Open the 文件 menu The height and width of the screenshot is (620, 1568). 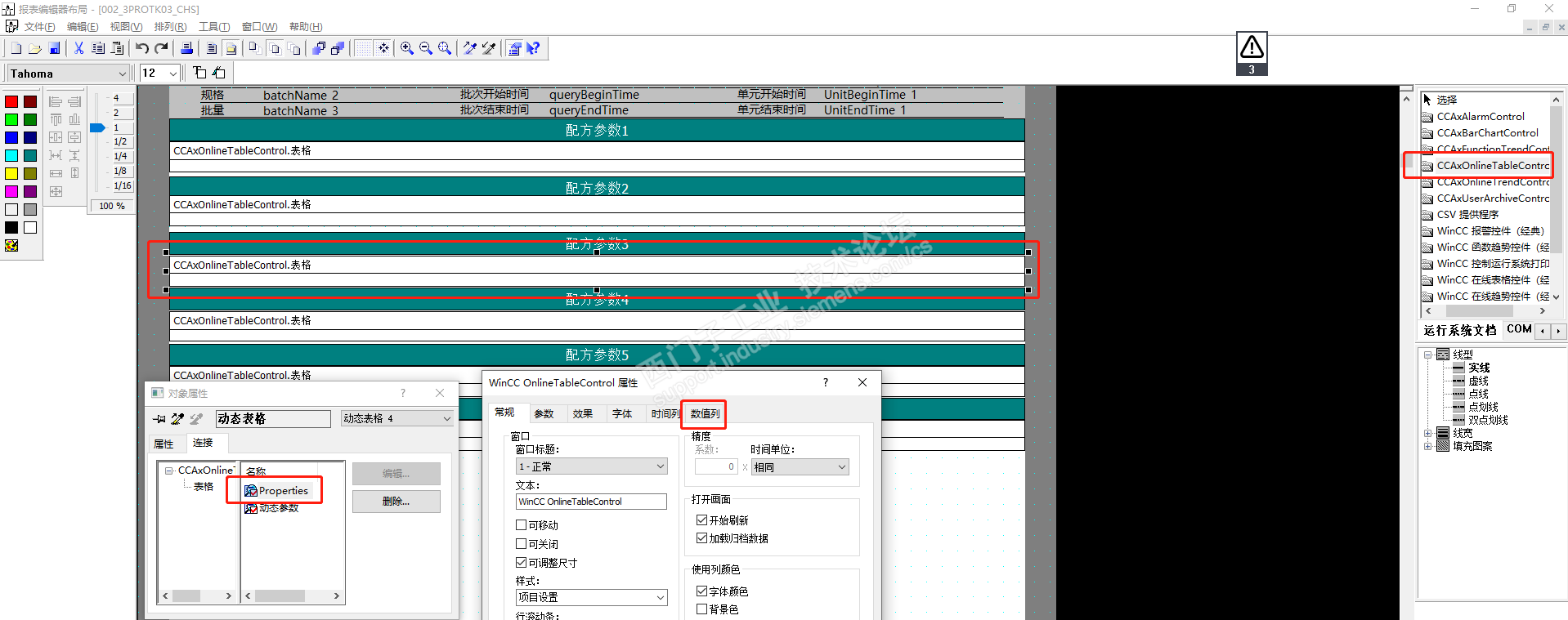[x=39, y=27]
